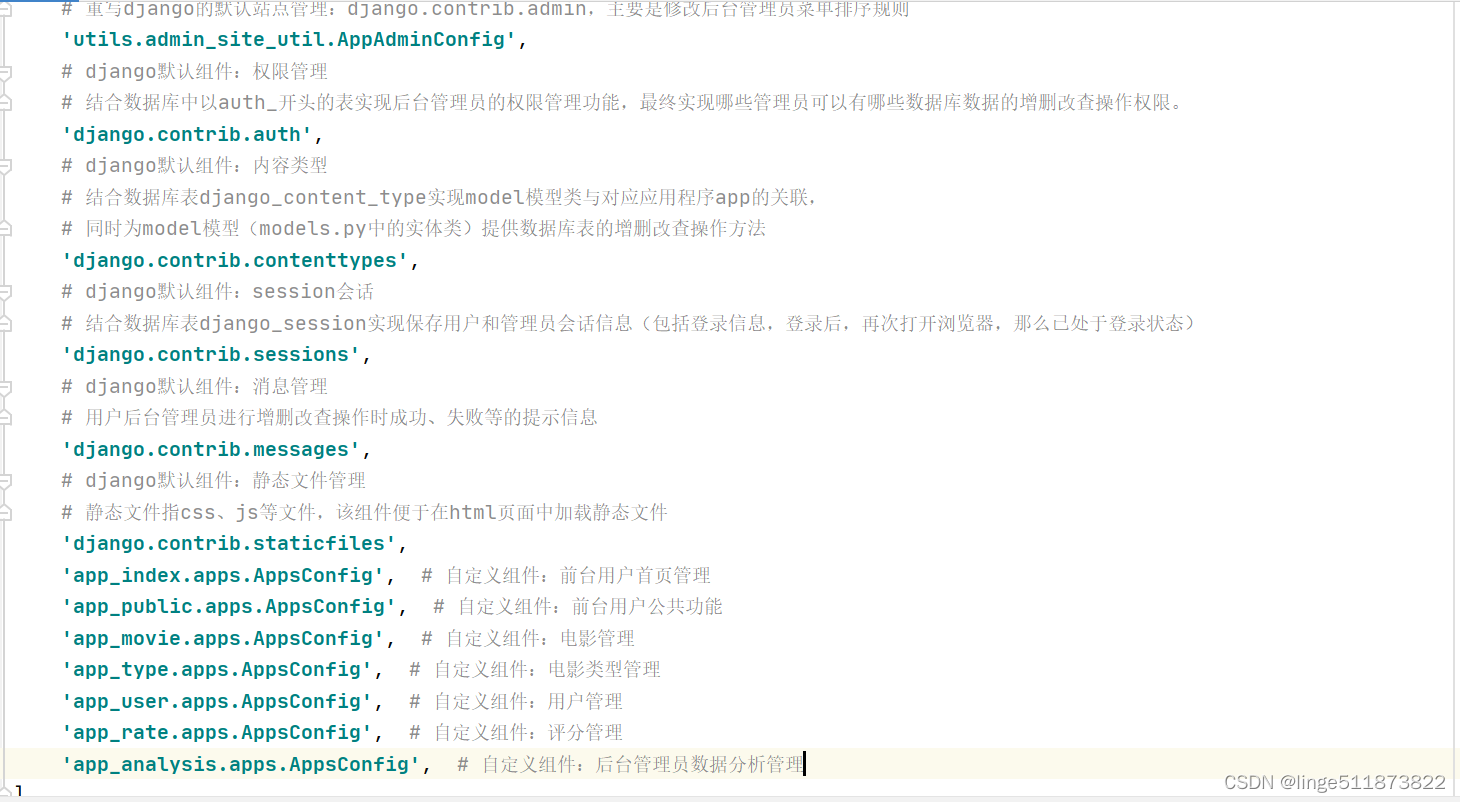
Task: Click fold end marker beside 'django_session实现保存' comment
Action: [5, 323]
